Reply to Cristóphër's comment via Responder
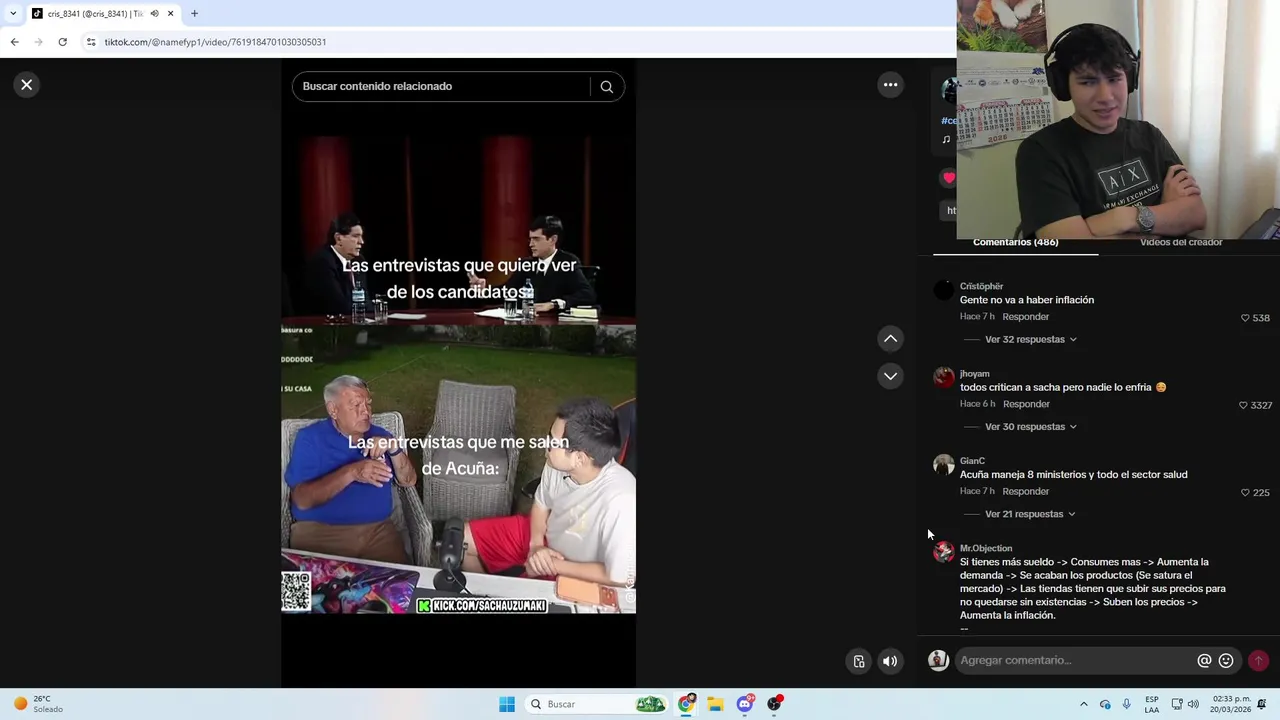1280x720 pixels. coord(1025,317)
